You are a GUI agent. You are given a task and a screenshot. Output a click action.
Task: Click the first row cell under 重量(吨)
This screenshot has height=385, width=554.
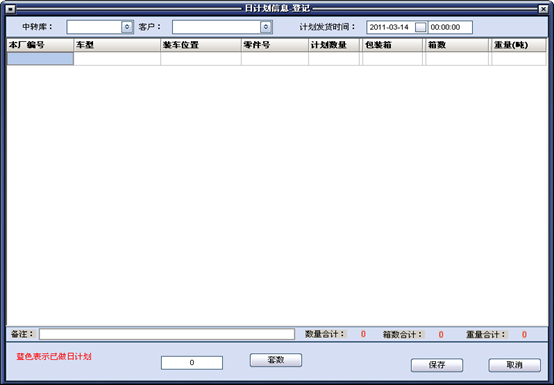[x=519, y=59]
